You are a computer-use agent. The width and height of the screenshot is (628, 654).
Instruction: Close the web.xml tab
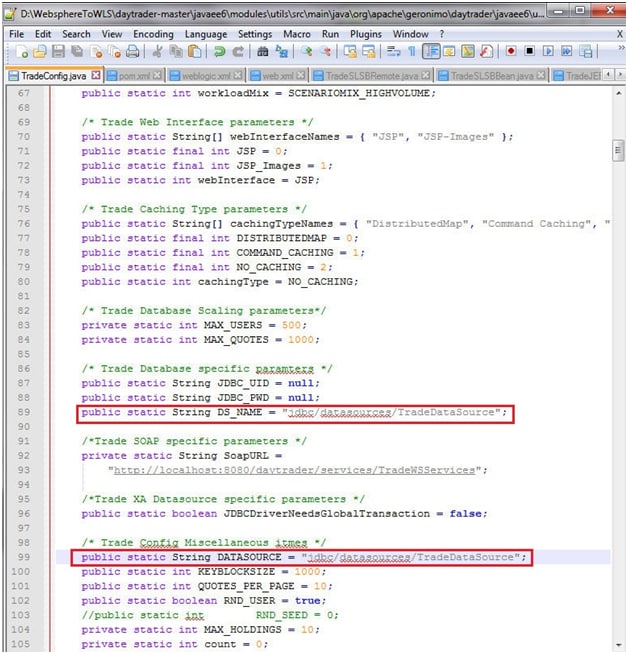click(300, 75)
